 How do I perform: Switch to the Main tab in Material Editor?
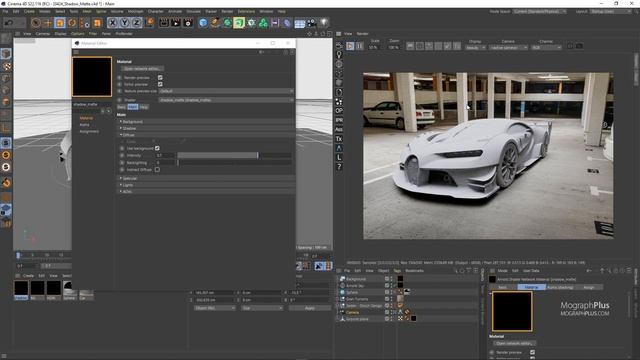(133, 107)
